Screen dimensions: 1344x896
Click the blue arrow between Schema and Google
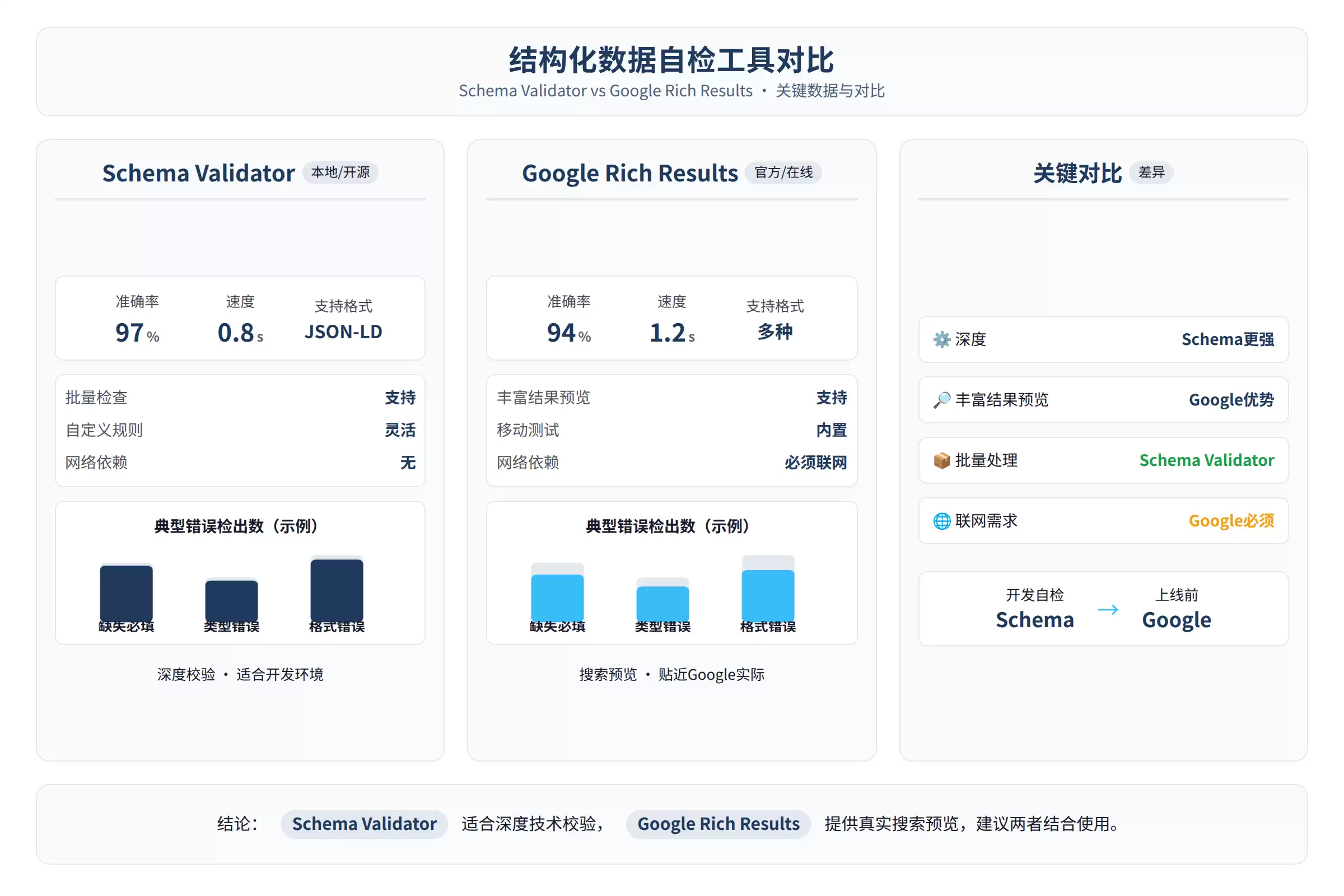(x=1108, y=610)
